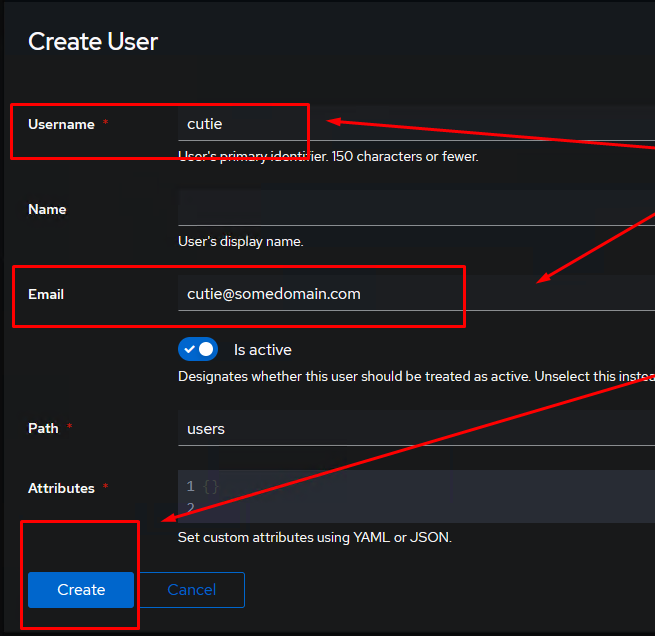The image size is (655, 636).
Task: Cancel the user creation form
Action: click(x=192, y=590)
